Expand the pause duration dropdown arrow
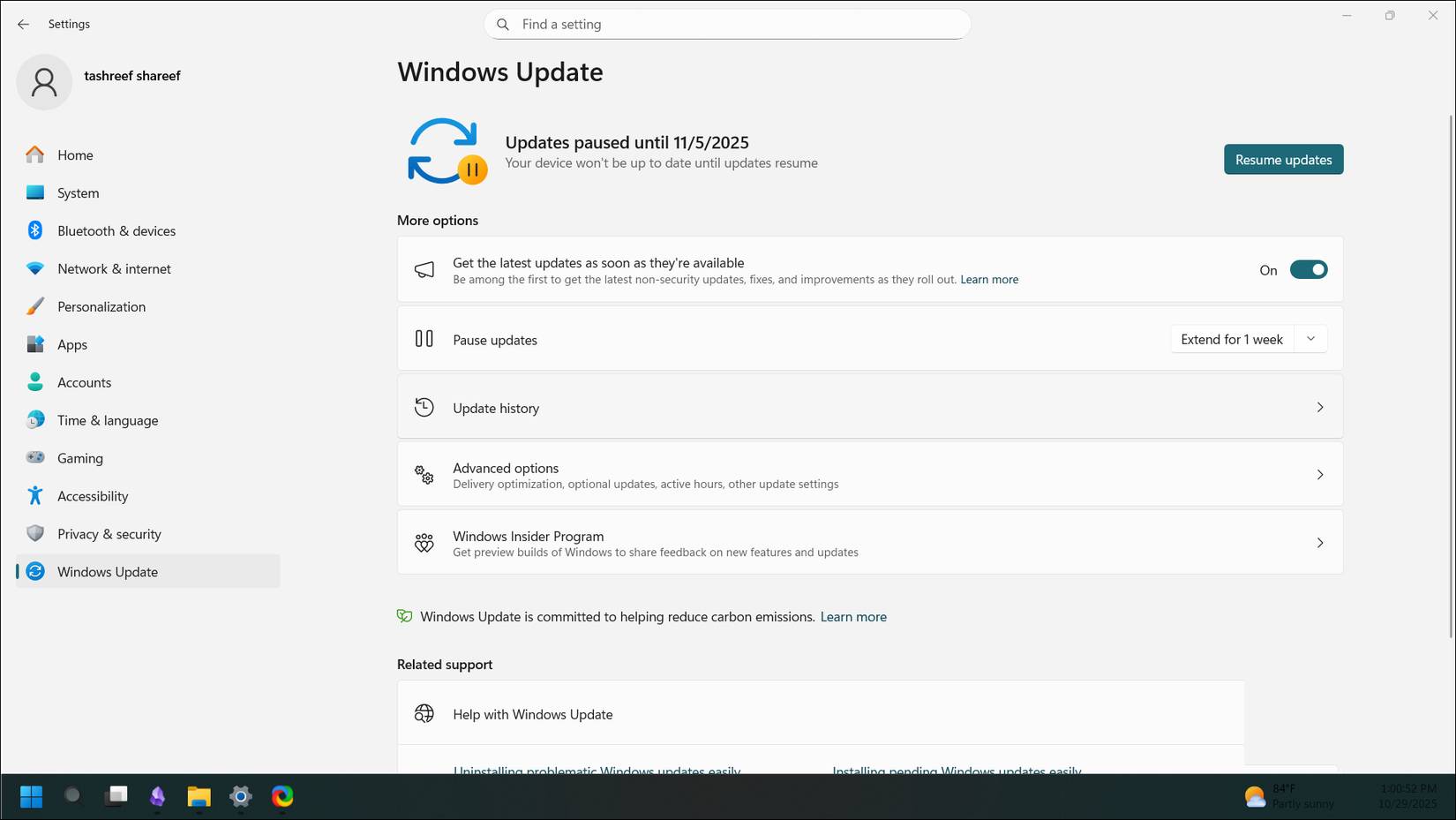The height and width of the screenshot is (820, 1456). click(x=1311, y=338)
